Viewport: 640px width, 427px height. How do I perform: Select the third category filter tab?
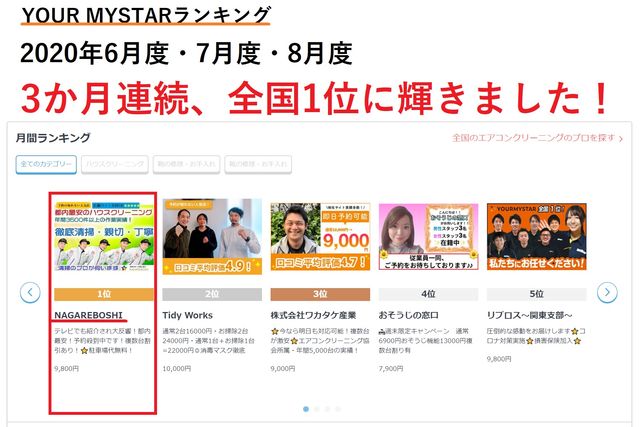click(187, 165)
